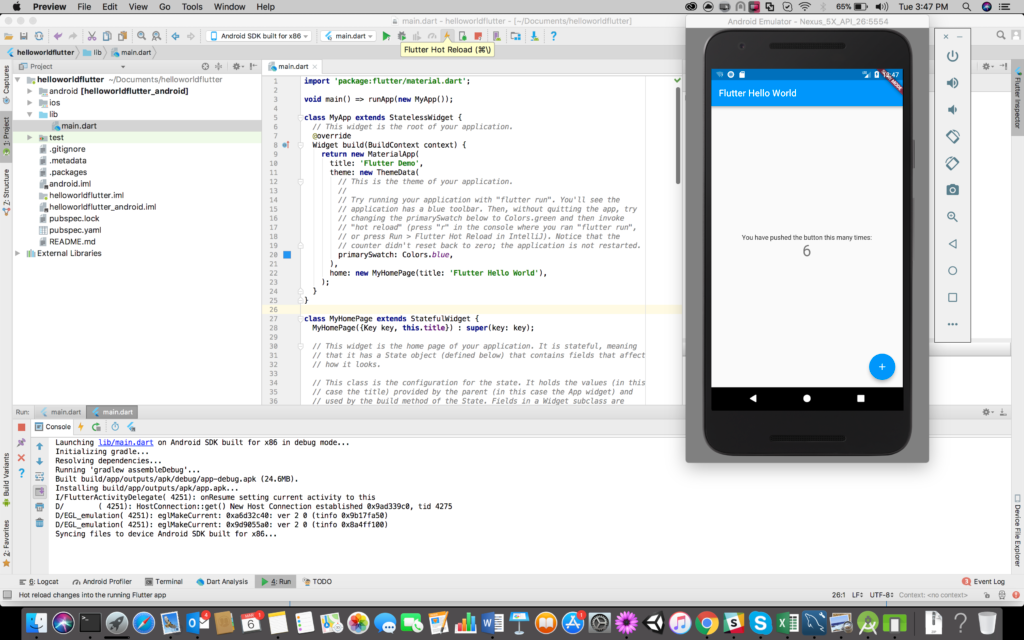
Task: Click emulator back triangle in side panel
Action: pos(952,244)
